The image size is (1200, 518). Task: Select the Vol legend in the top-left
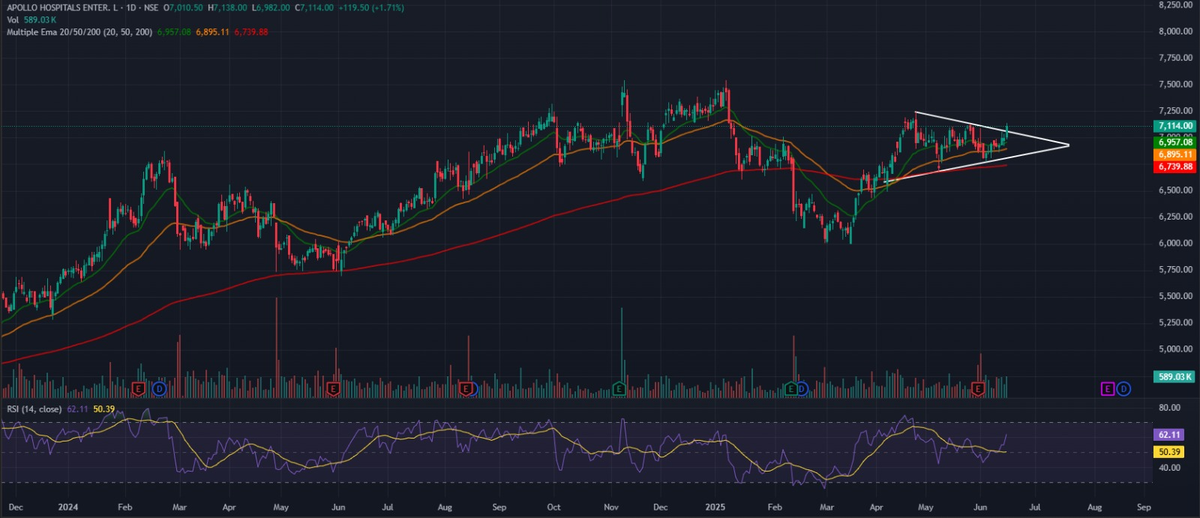(13, 20)
